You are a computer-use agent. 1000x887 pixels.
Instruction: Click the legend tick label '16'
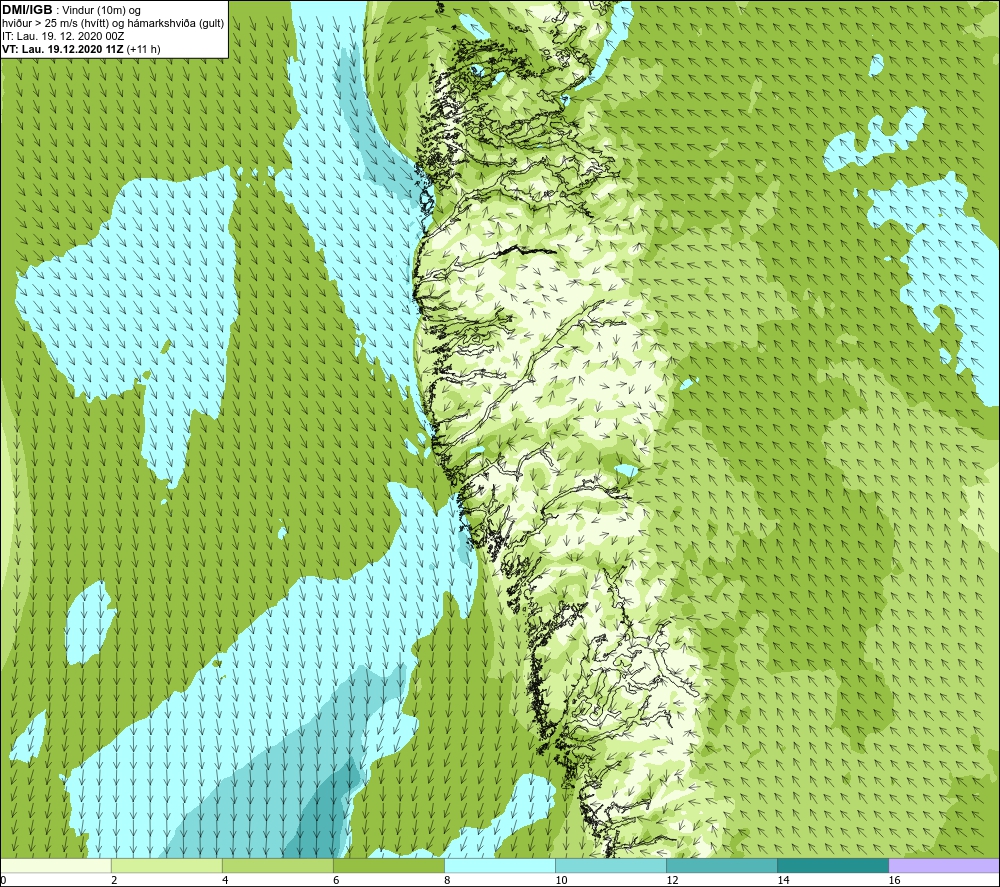tap(893, 880)
